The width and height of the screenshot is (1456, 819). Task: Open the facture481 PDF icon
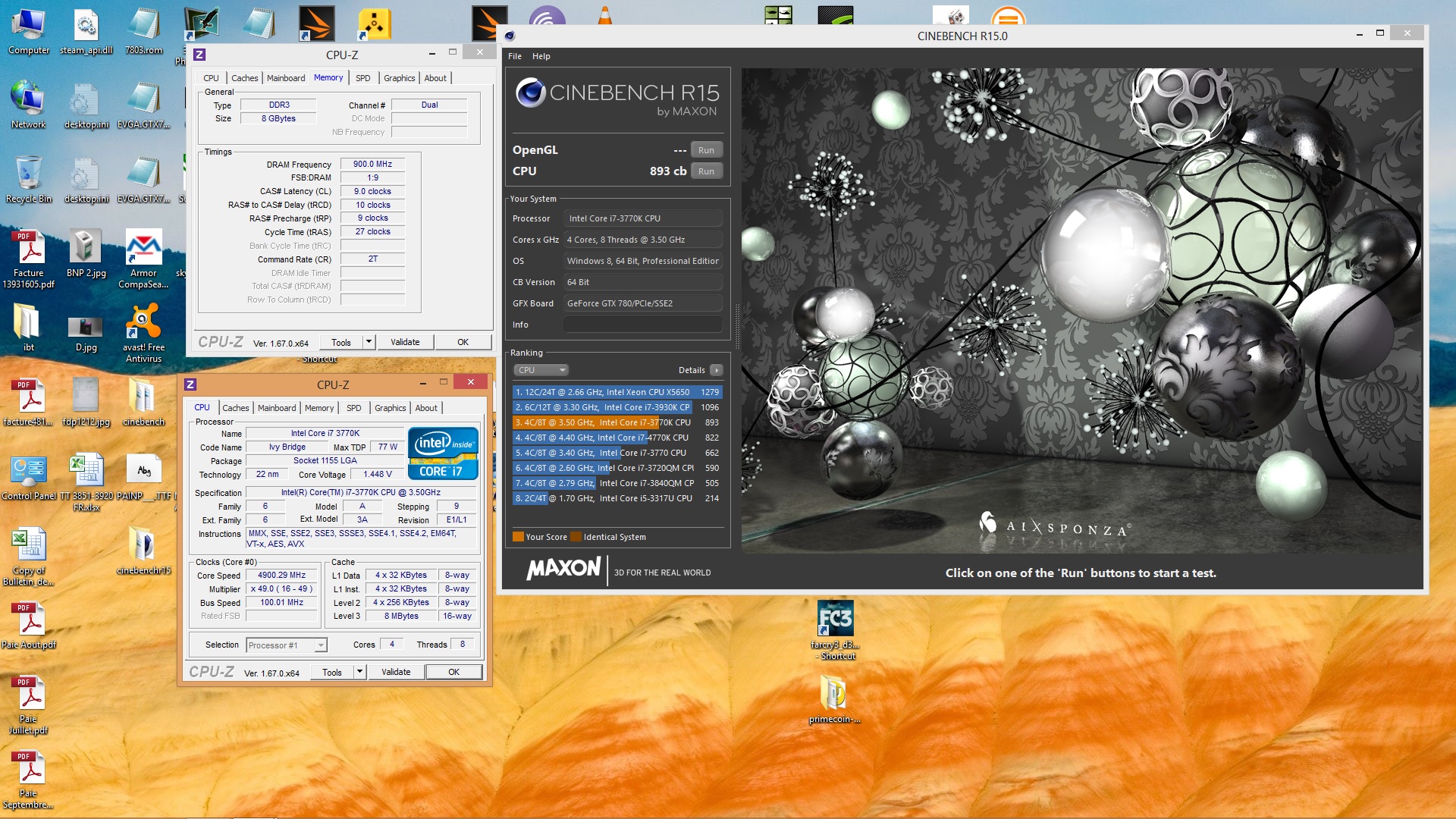coord(28,402)
